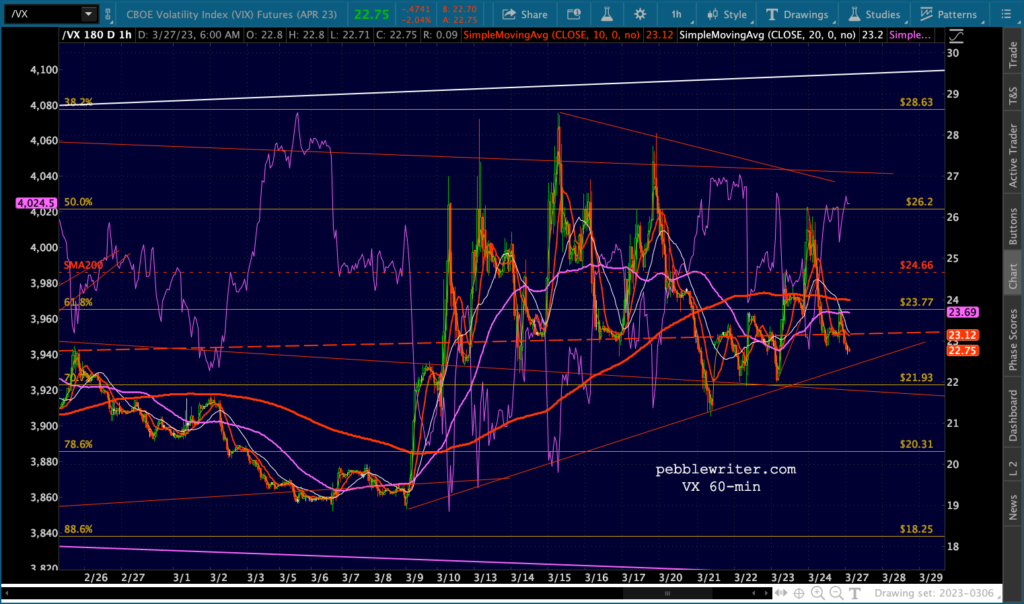The image size is (1024, 604).
Task: Click the 3/15 date on the time axis
Action: click(559, 578)
